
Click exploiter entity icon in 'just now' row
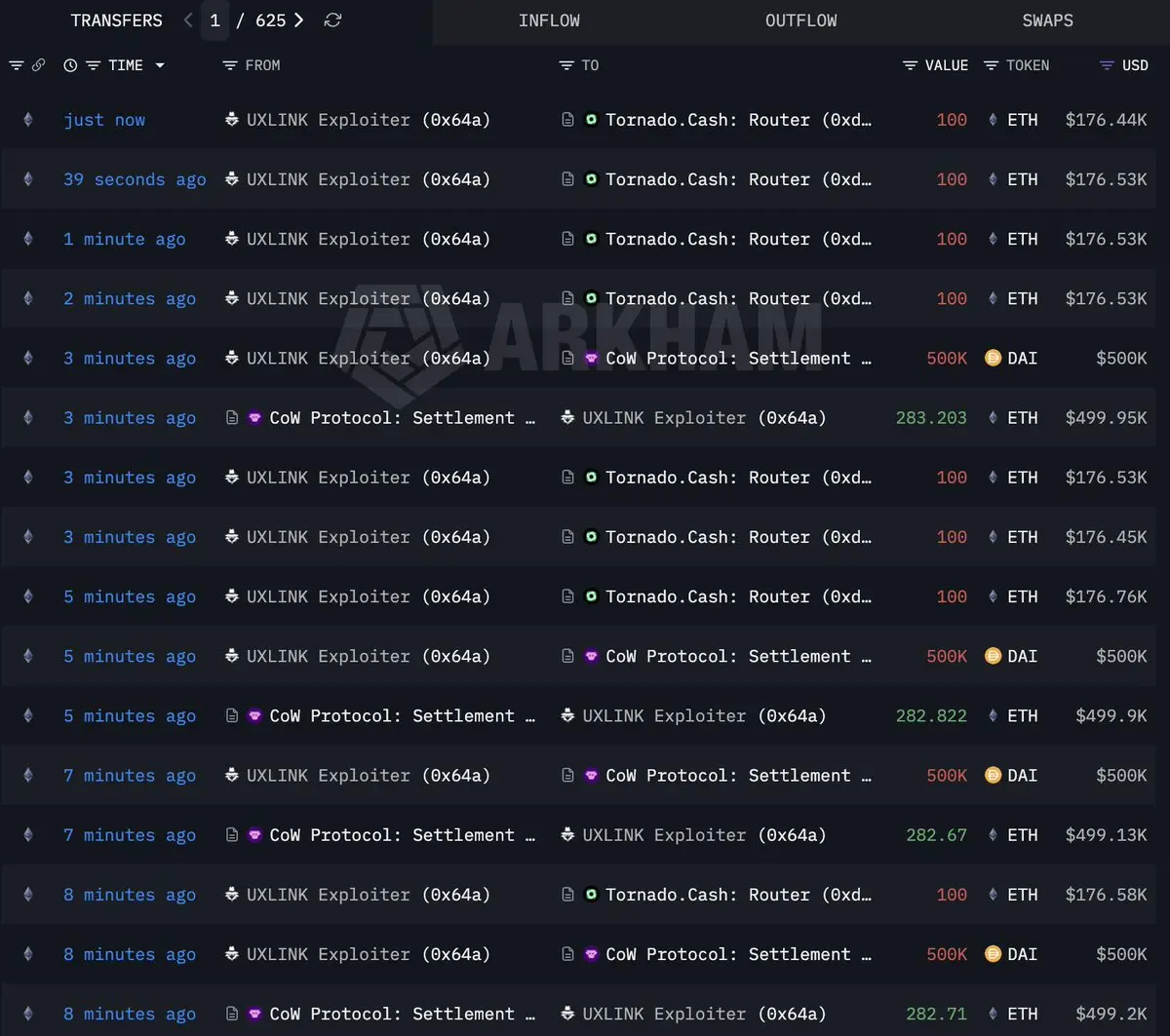point(231,120)
